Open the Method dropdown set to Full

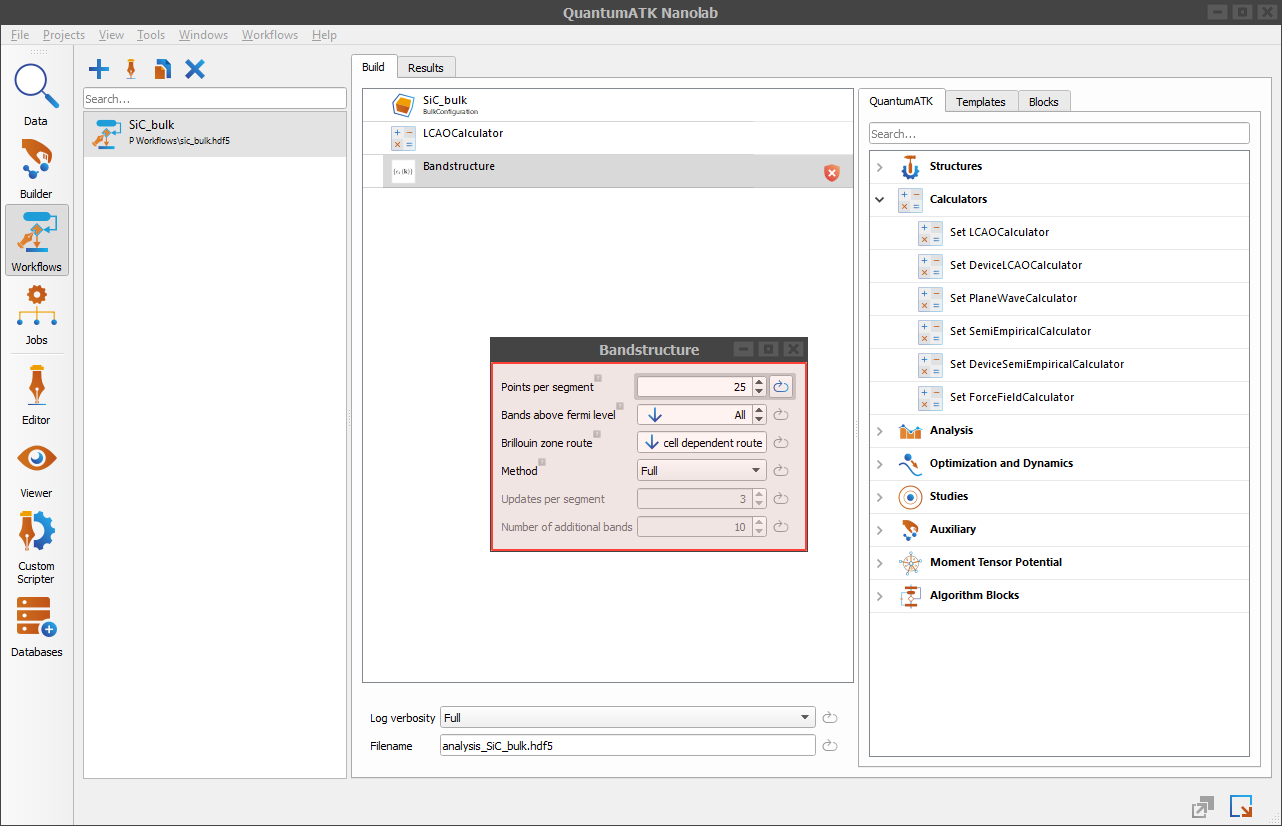[x=702, y=471]
